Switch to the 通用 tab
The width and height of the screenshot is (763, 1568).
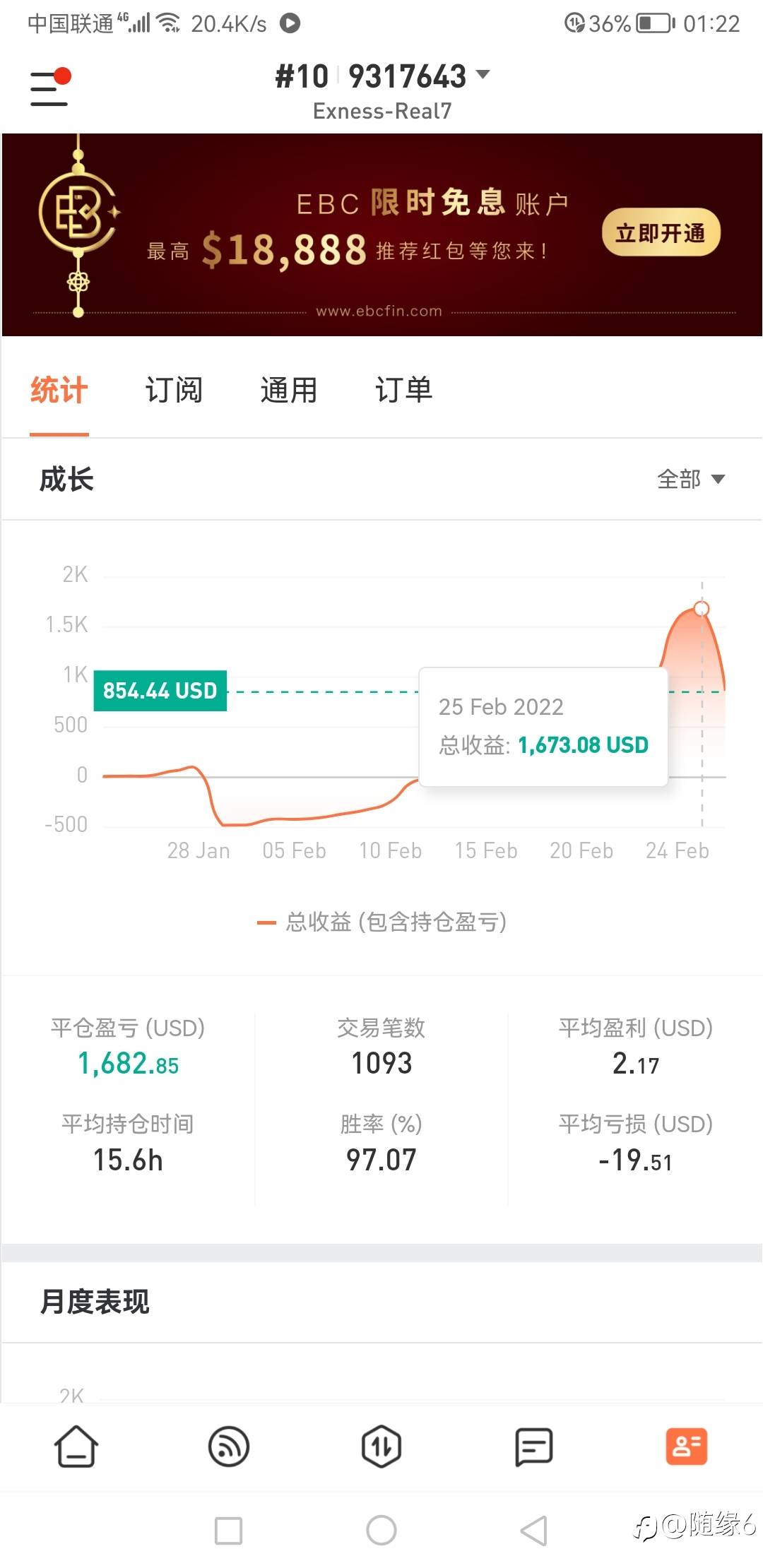(288, 390)
